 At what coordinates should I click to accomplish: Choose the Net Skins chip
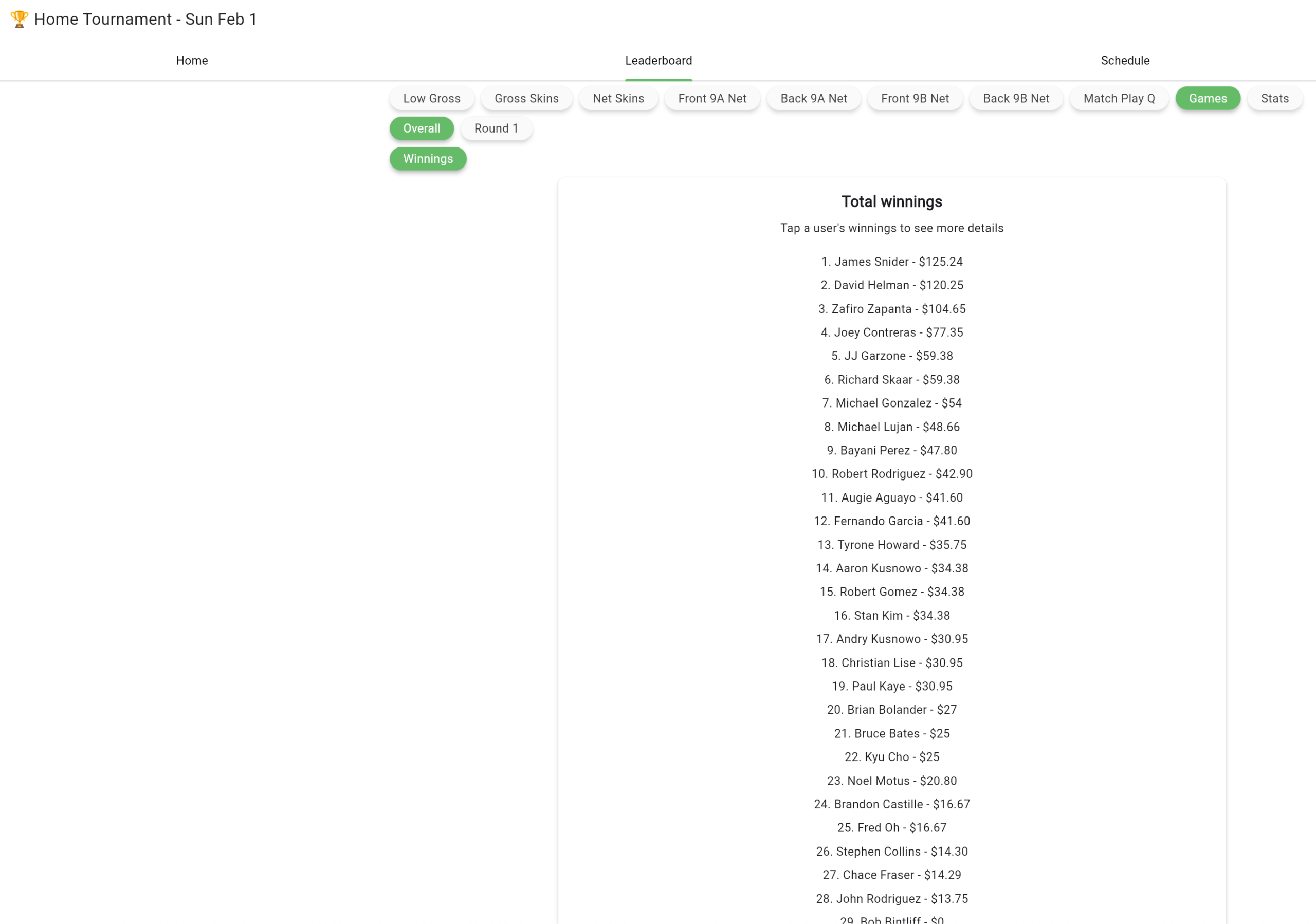click(618, 98)
